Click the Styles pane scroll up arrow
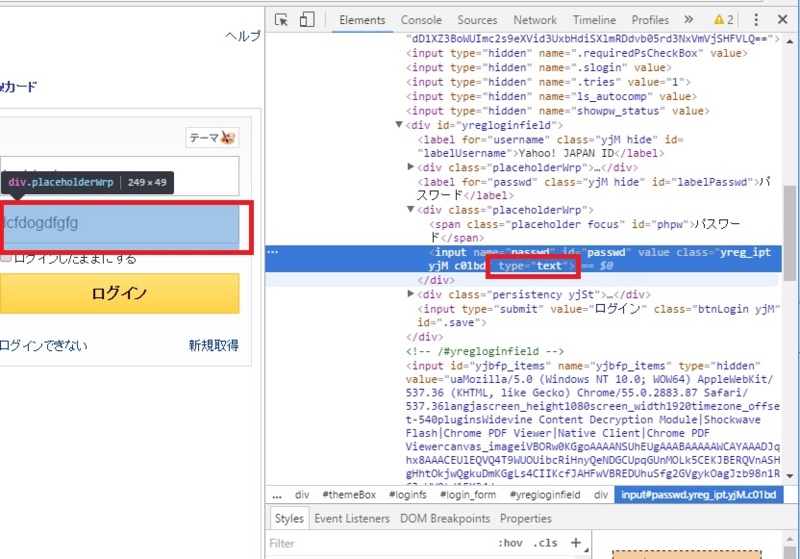The width and height of the screenshot is (800, 559). pos(790,539)
